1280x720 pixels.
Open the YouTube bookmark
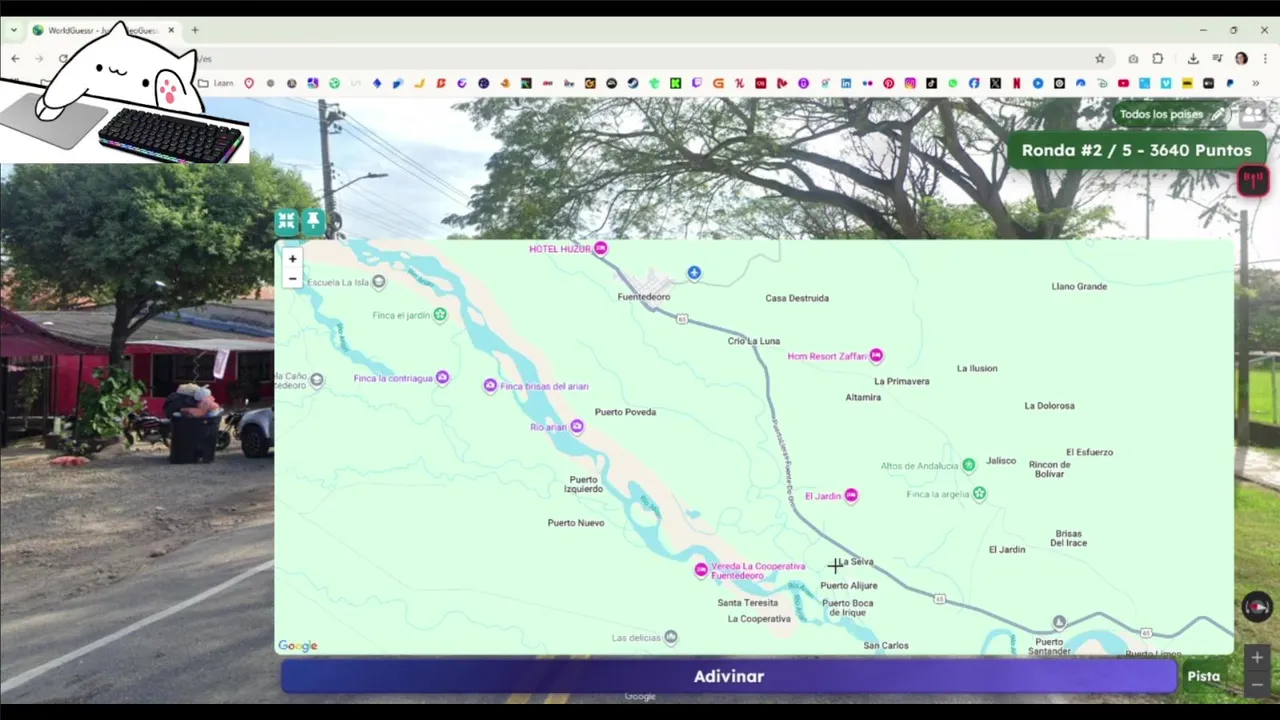pyautogui.click(x=1123, y=83)
